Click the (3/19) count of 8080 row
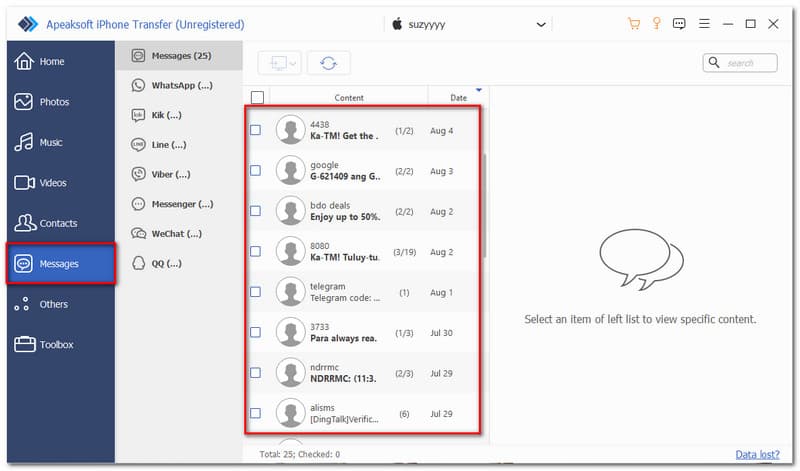The width and height of the screenshot is (800, 471). click(404, 252)
